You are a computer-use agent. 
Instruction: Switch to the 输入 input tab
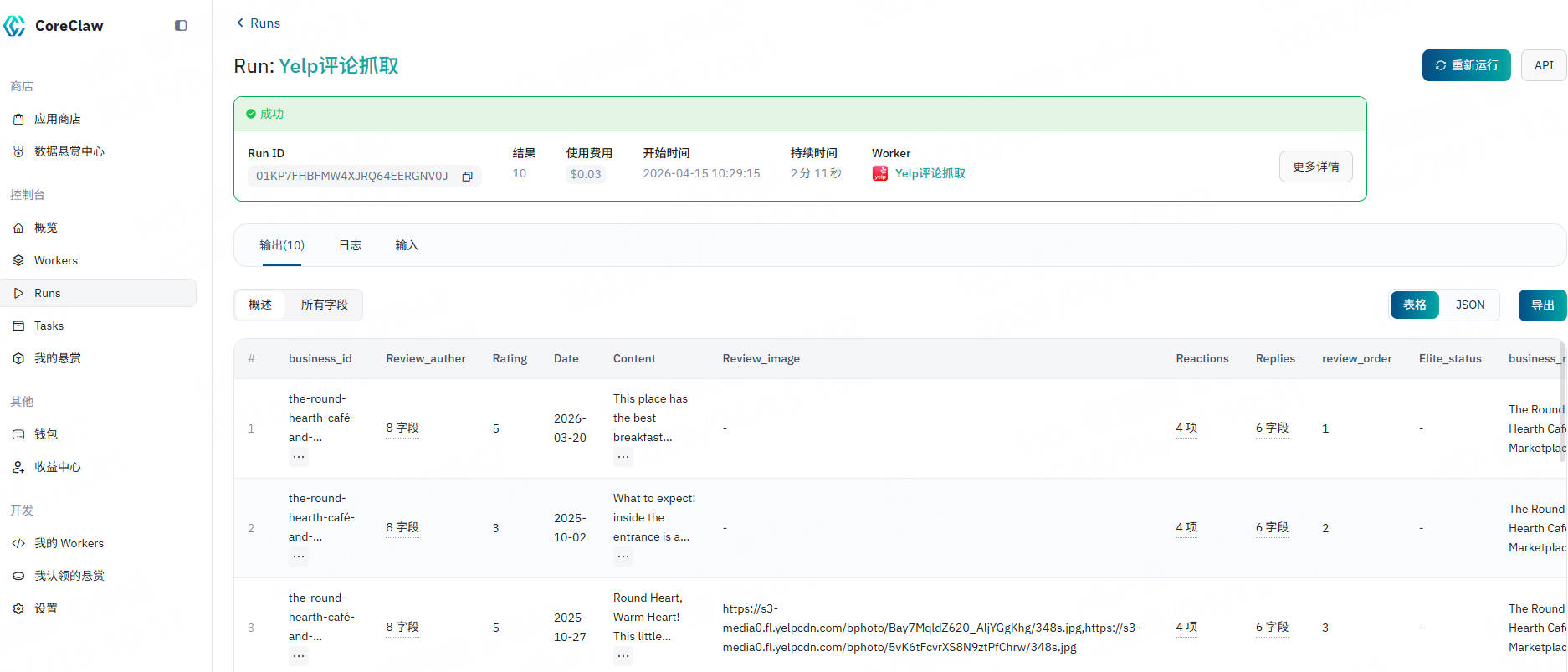click(x=407, y=245)
